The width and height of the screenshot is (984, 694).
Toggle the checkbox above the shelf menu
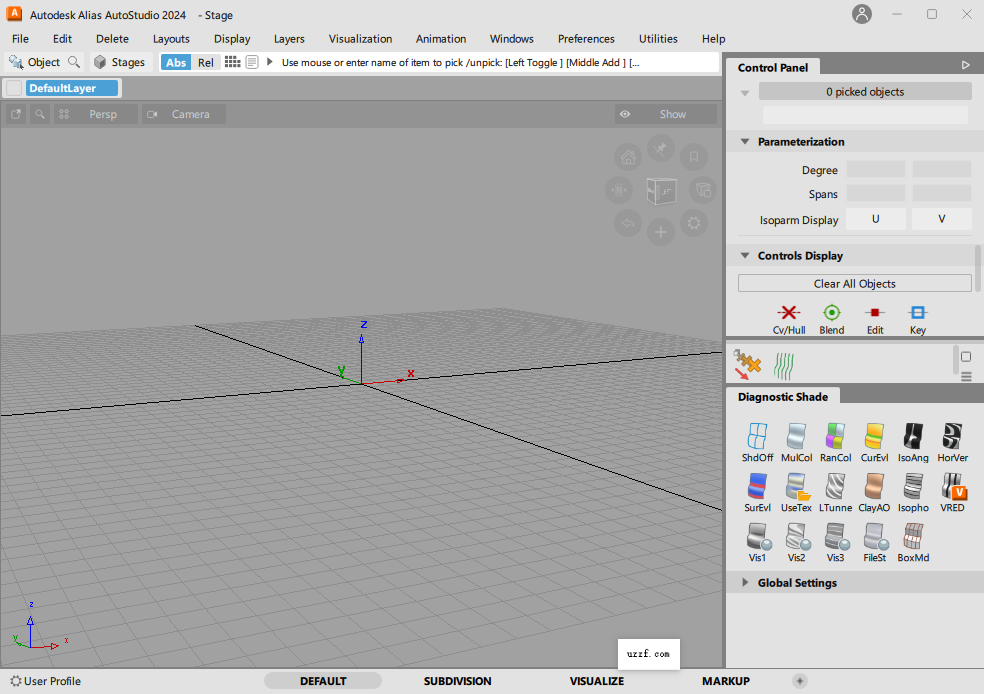click(965, 356)
